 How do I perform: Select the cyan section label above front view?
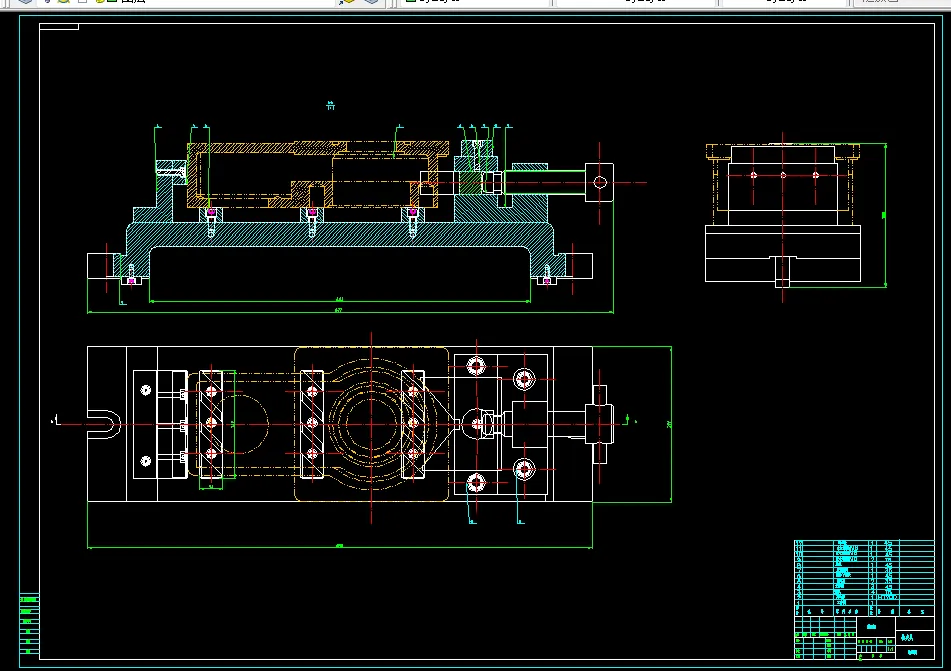pyautogui.click(x=331, y=104)
